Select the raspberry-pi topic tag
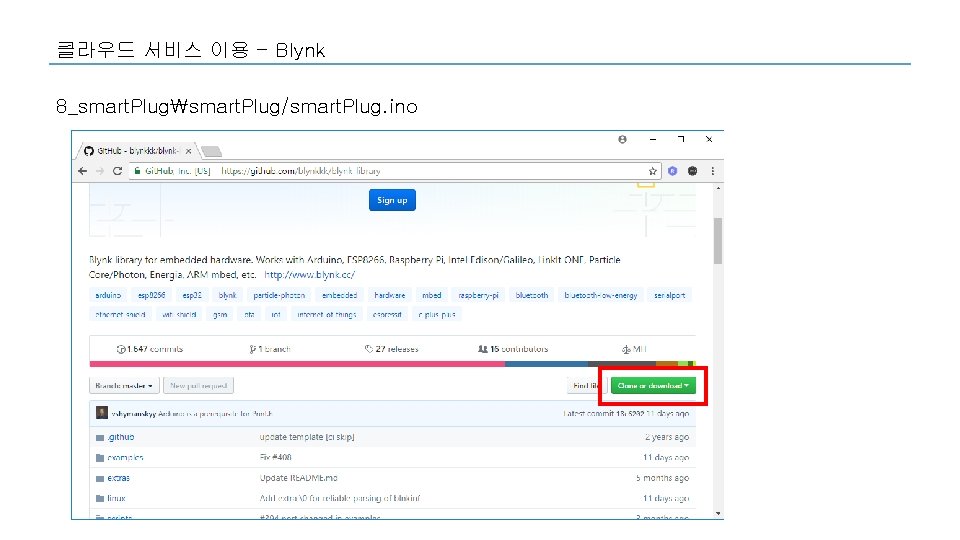 point(478,295)
